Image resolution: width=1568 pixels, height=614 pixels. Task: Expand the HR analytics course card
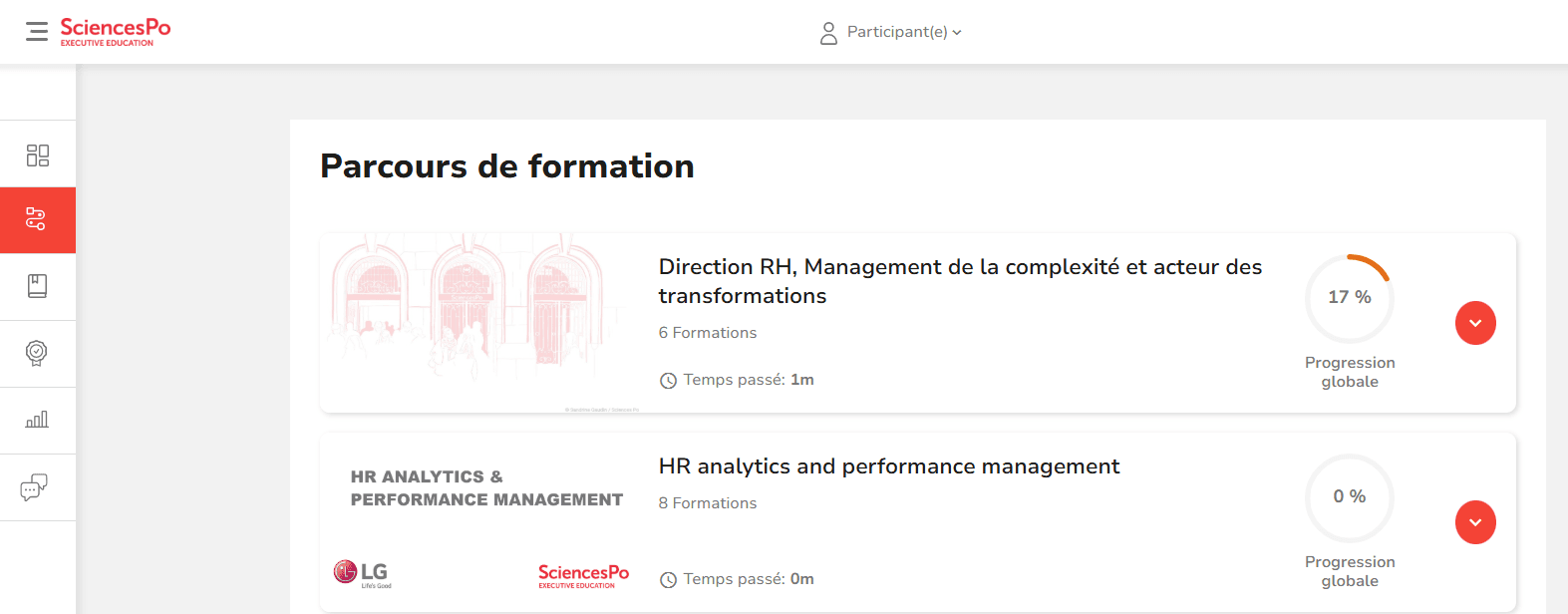pyautogui.click(x=1475, y=522)
